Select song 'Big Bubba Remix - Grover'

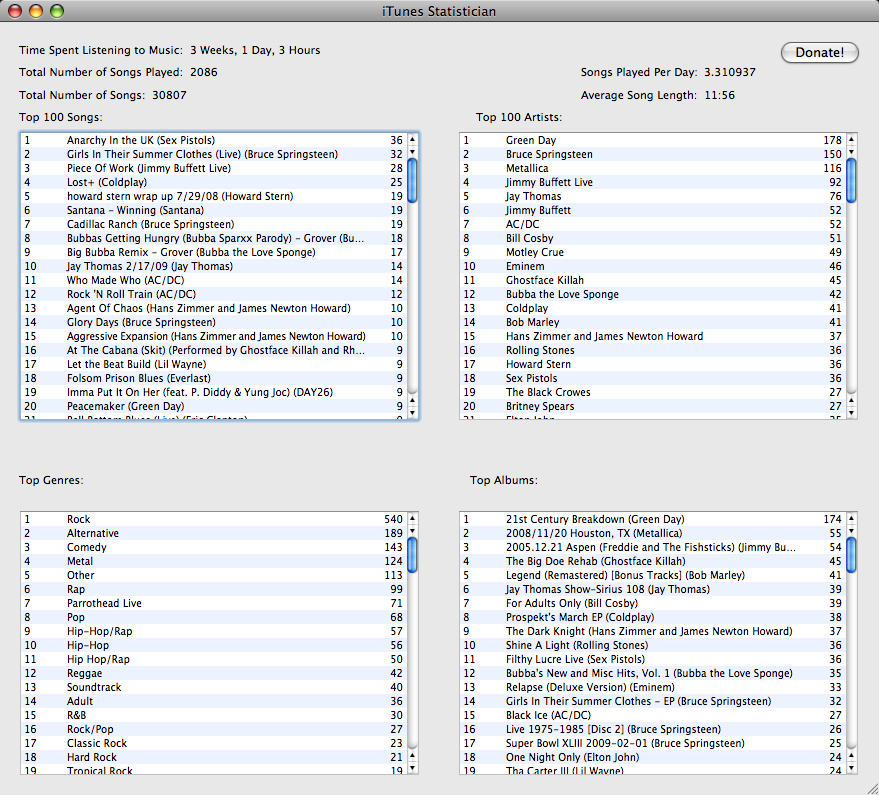point(214,252)
